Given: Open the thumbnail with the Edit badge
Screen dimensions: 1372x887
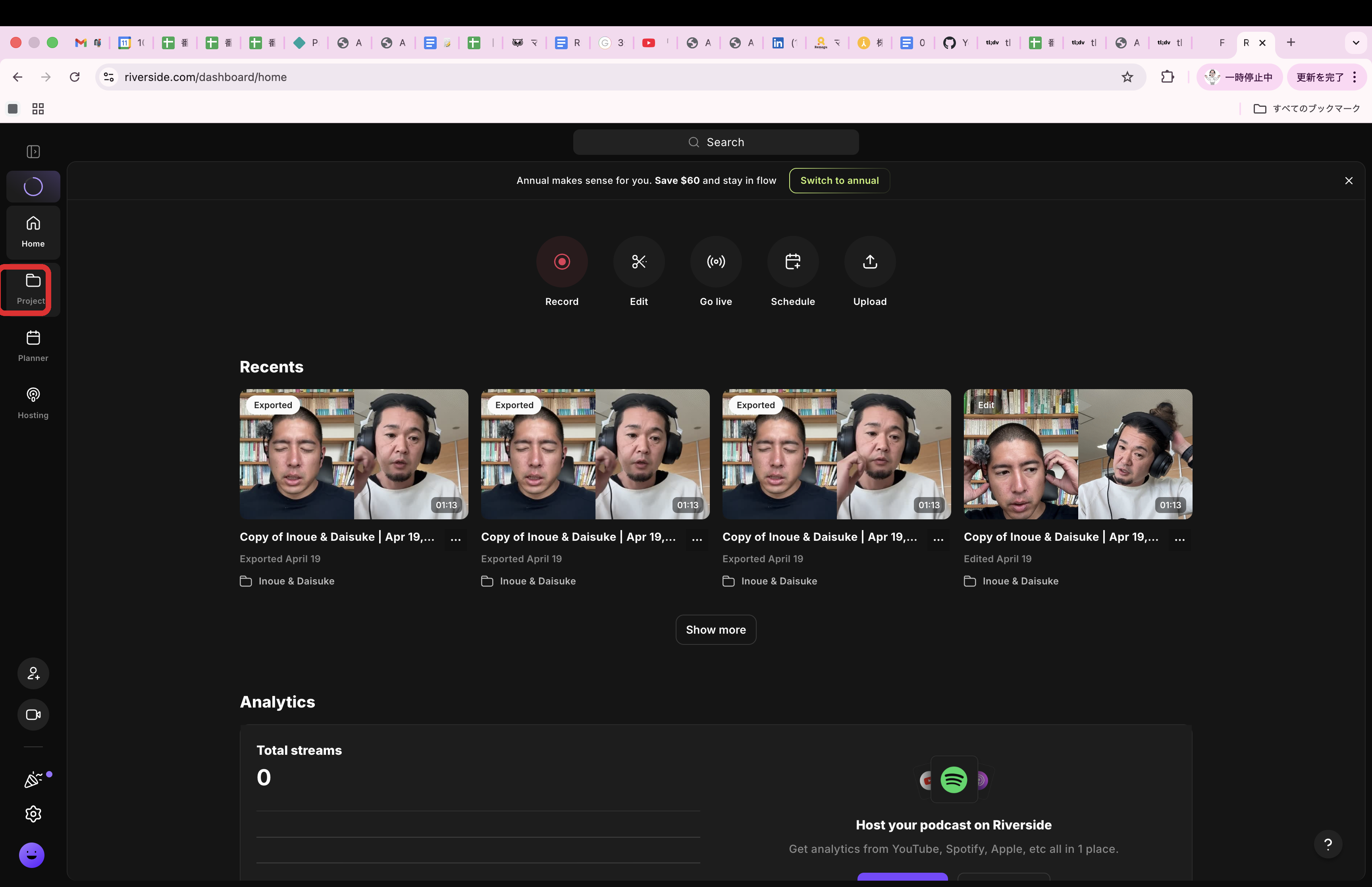Looking at the screenshot, I should 1078,455.
